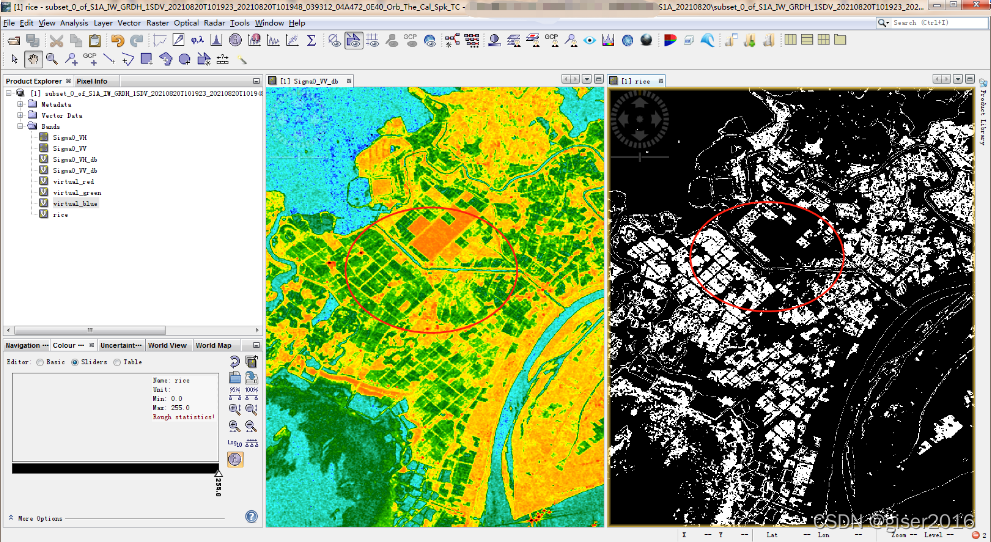The image size is (991, 542).
Task: Select the Draw Polyline tool
Action: pyautogui.click(x=128, y=59)
